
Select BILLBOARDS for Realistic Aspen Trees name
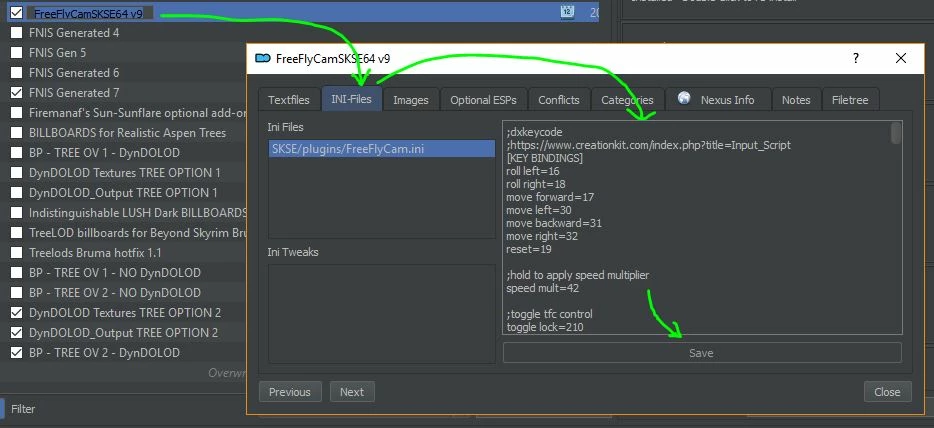127,133
